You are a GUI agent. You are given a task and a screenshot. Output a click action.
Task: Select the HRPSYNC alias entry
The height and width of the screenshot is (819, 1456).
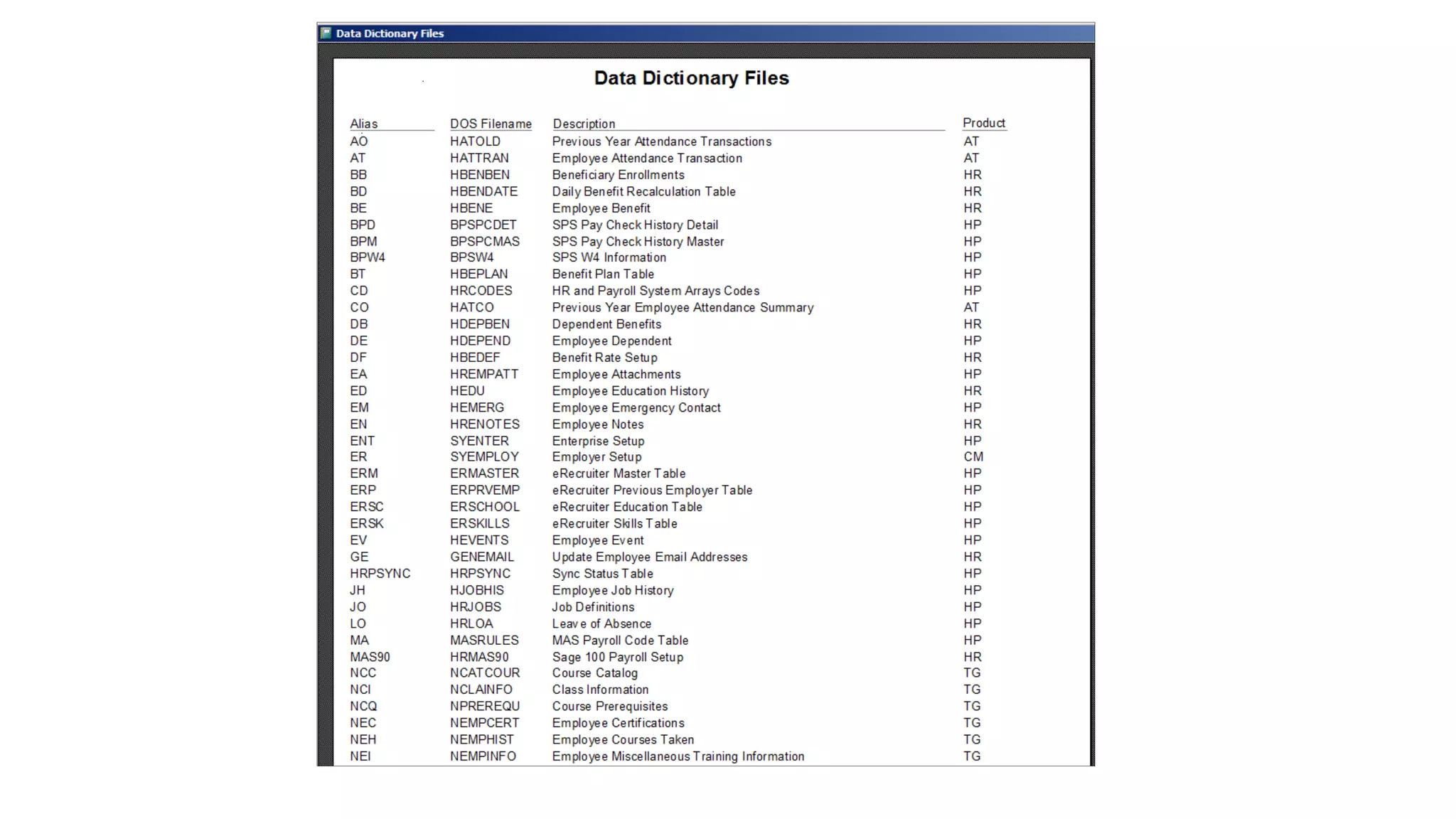380,574
